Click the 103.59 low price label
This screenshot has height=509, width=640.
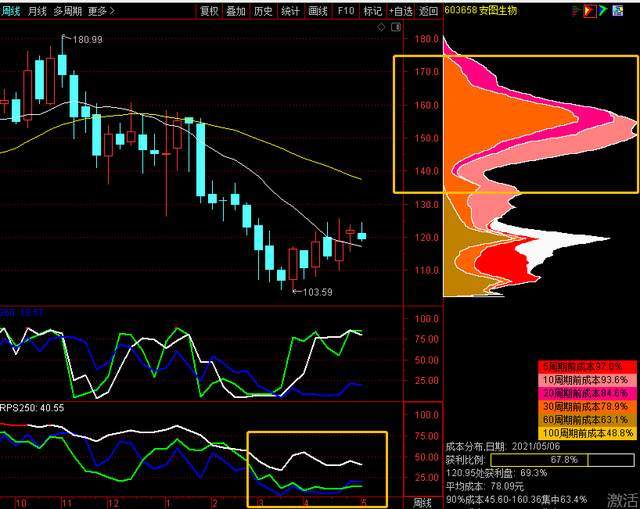(x=317, y=292)
